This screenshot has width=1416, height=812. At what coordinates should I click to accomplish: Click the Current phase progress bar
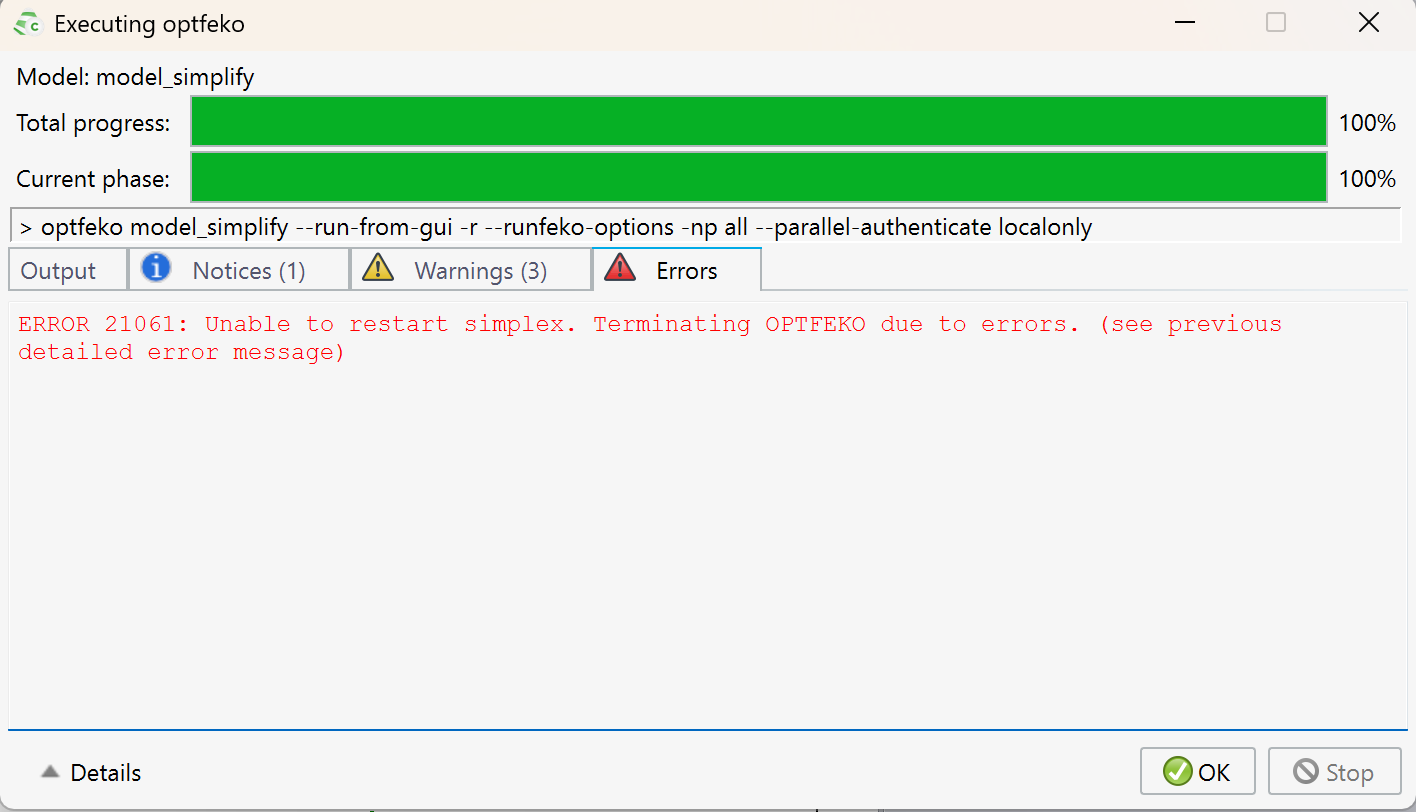pyautogui.click(x=758, y=178)
